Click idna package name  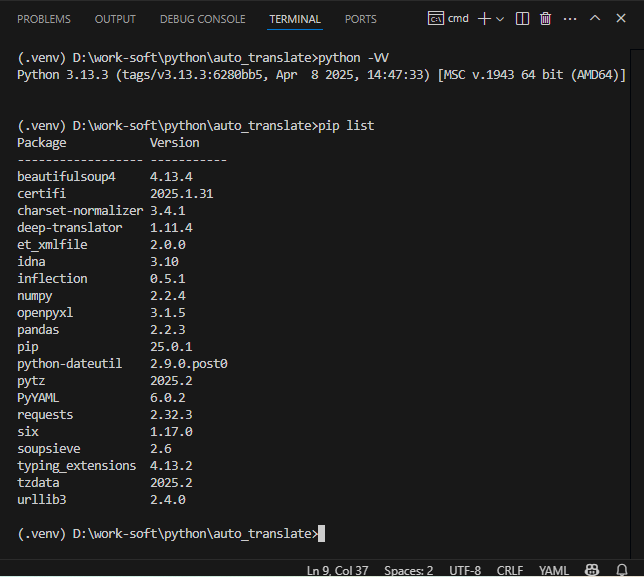pos(31,262)
